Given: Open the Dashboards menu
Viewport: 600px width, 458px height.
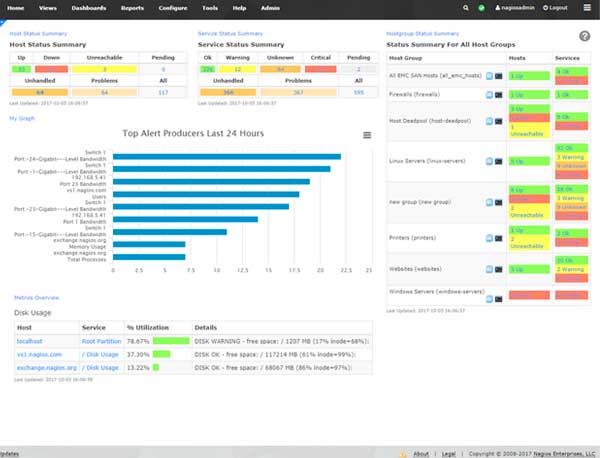Looking at the screenshot, I should pos(89,7).
